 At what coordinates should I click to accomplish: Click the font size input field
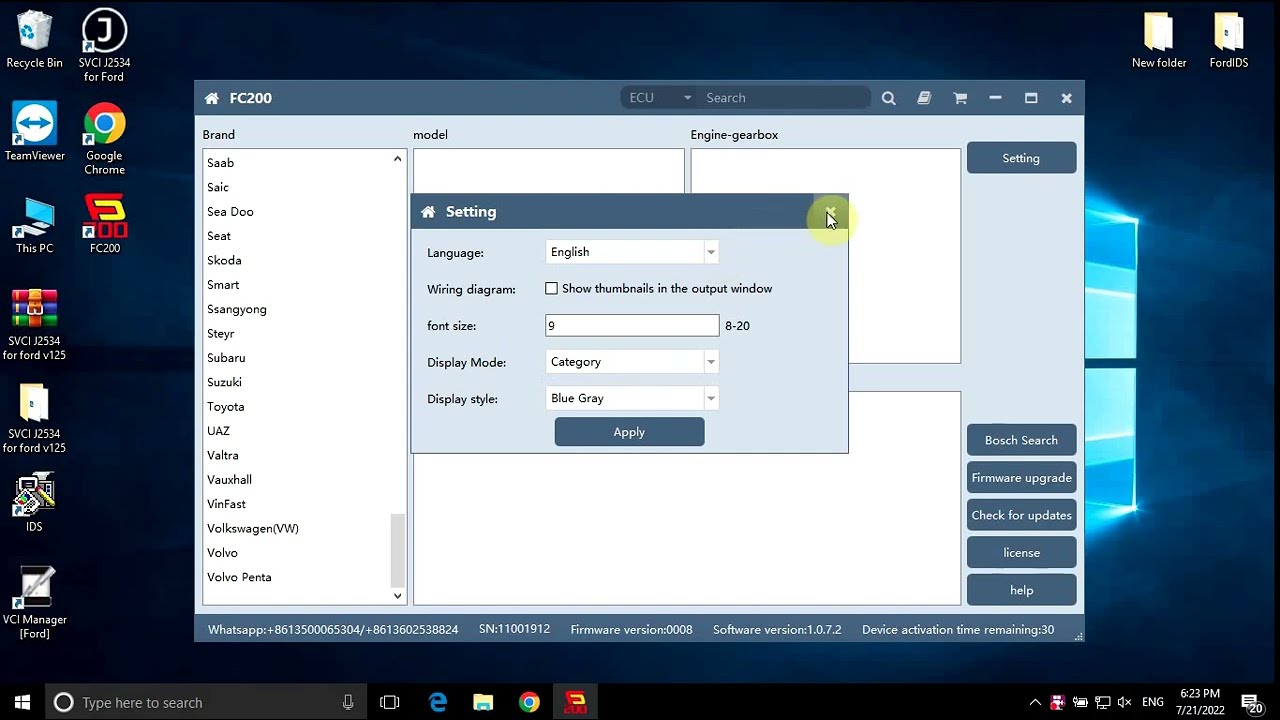pos(632,326)
